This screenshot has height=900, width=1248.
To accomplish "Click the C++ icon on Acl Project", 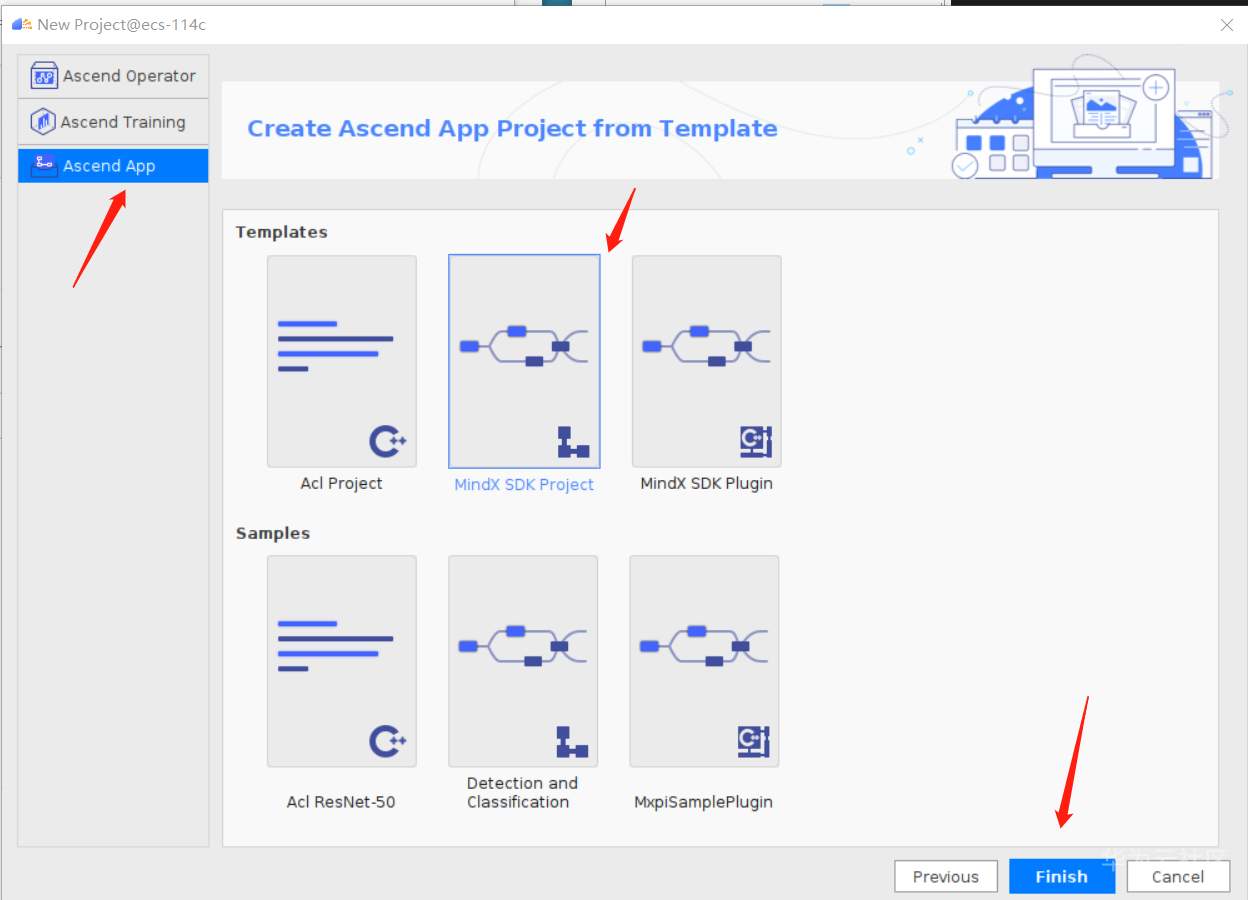I will [x=388, y=441].
